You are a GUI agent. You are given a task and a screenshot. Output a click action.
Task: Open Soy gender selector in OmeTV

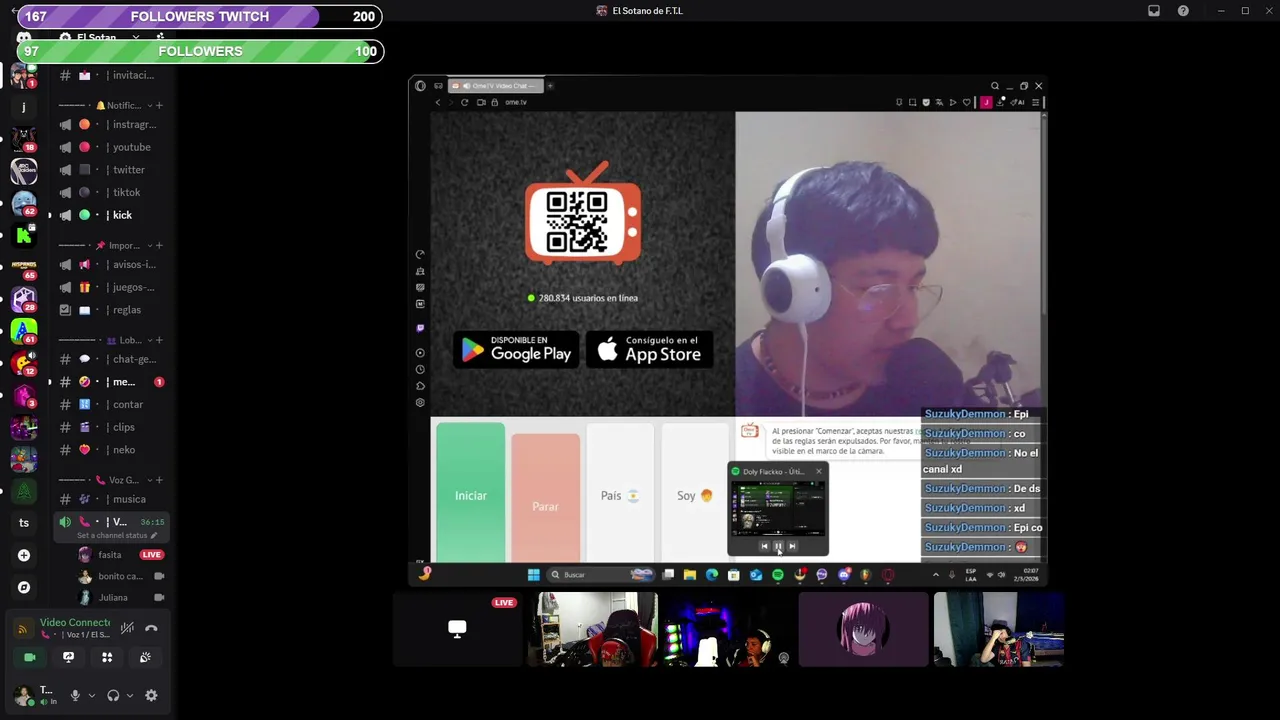[694, 494]
